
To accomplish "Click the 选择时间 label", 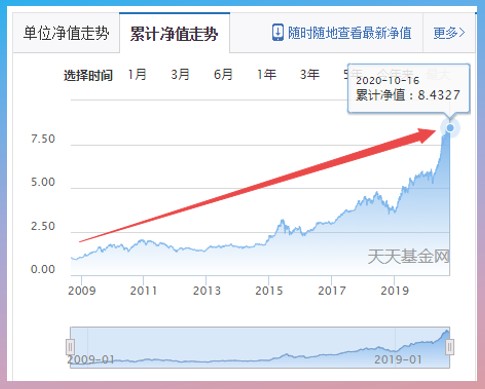I will pyautogui.click(x=88, y=76).
